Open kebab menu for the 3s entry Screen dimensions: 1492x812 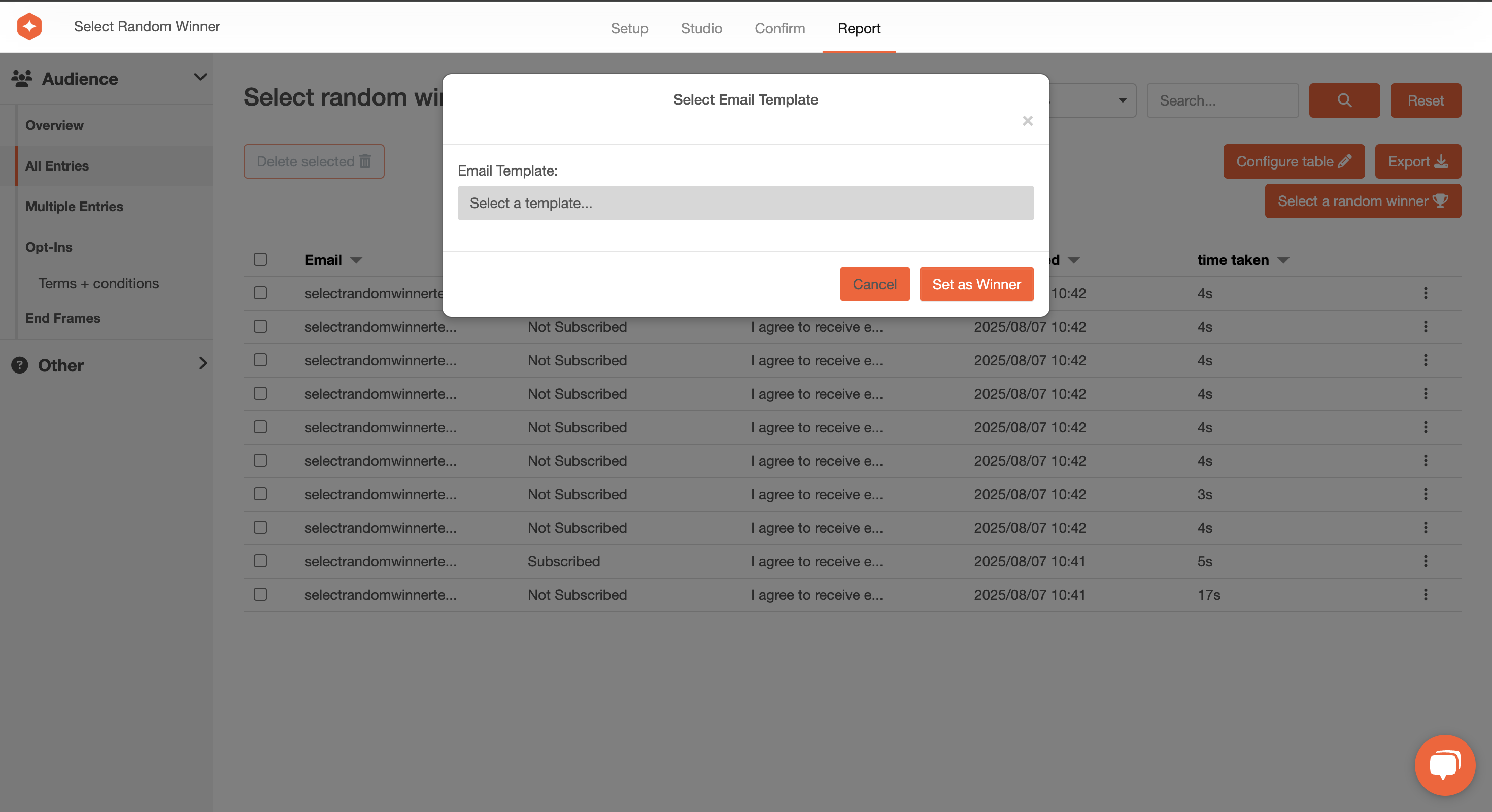(x=1425, y=494)
